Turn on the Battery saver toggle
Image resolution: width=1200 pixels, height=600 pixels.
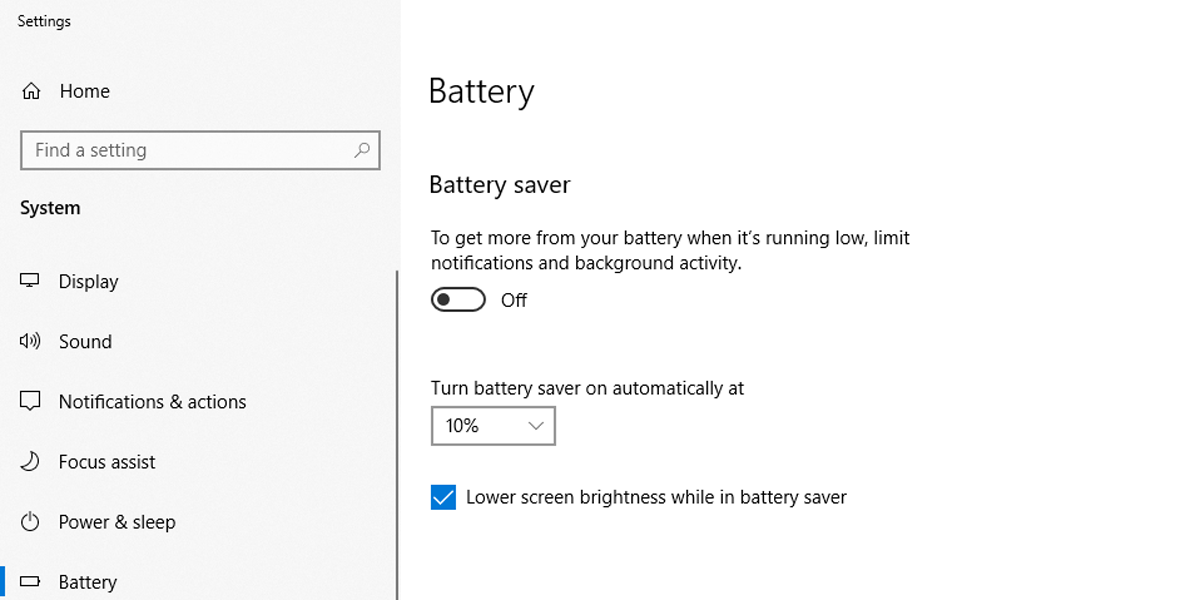click(458, 300)
